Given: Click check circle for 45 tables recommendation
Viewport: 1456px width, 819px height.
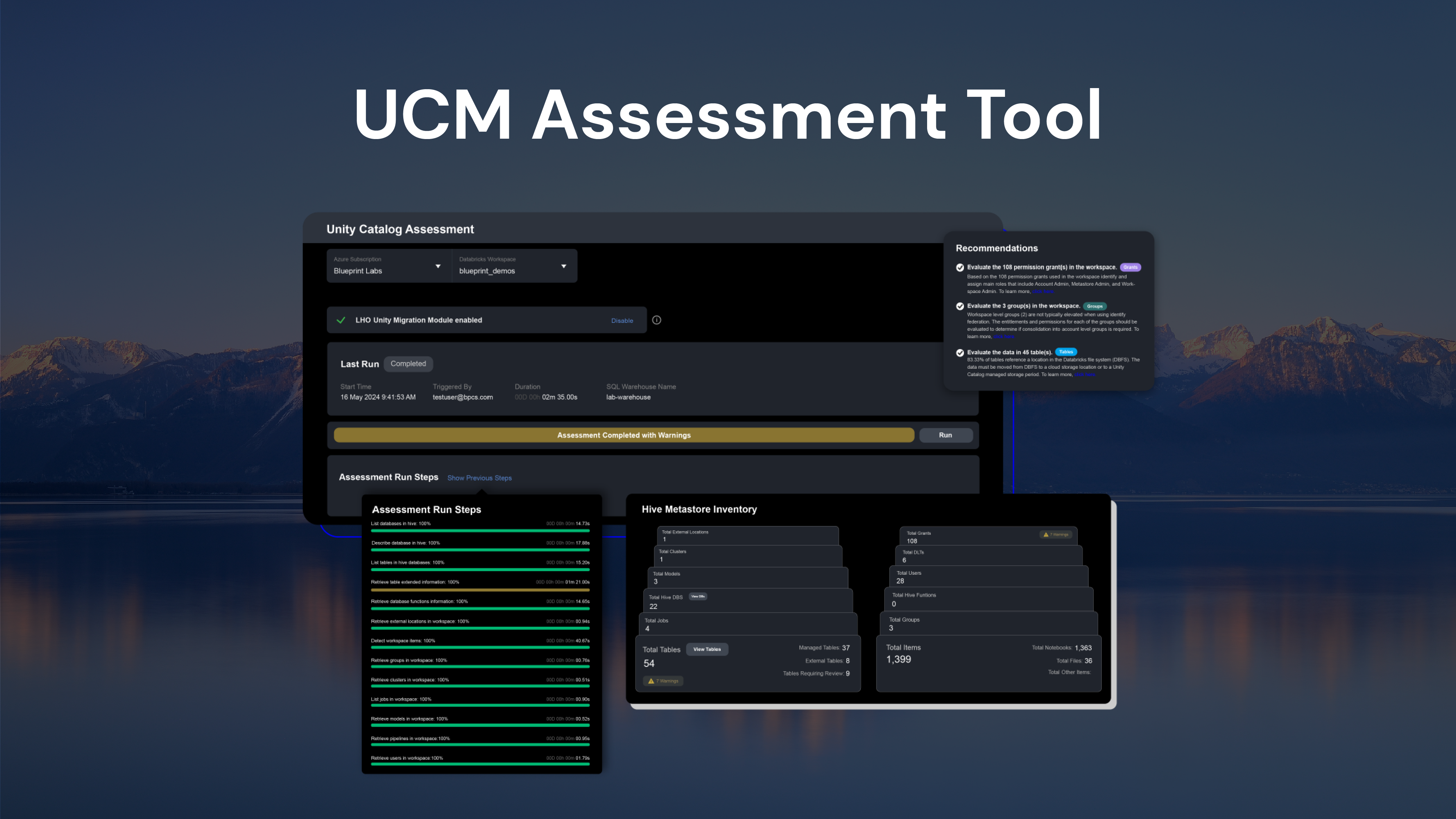Looking at the screenshot, I should point(960,352).
